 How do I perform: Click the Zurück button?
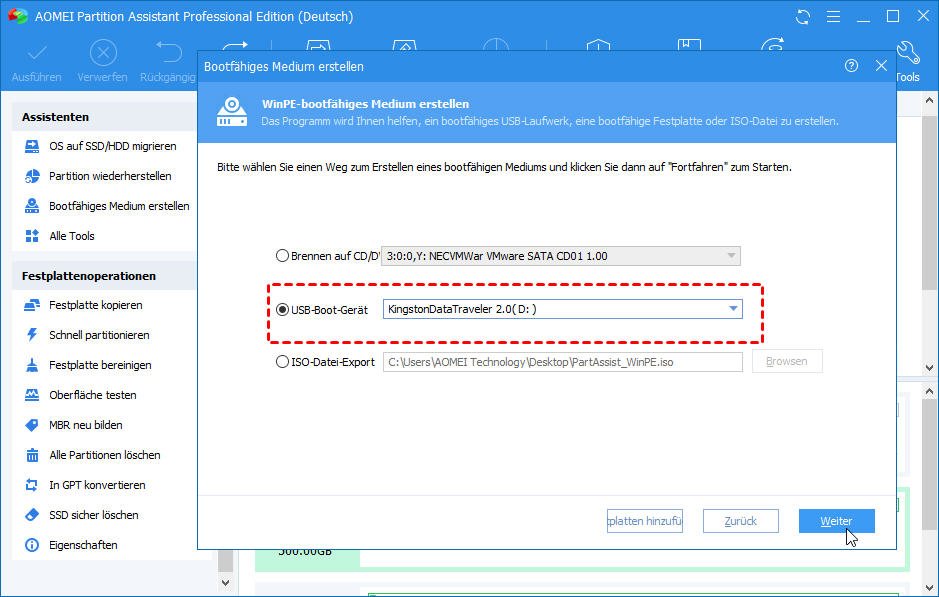tap(741, 521)
